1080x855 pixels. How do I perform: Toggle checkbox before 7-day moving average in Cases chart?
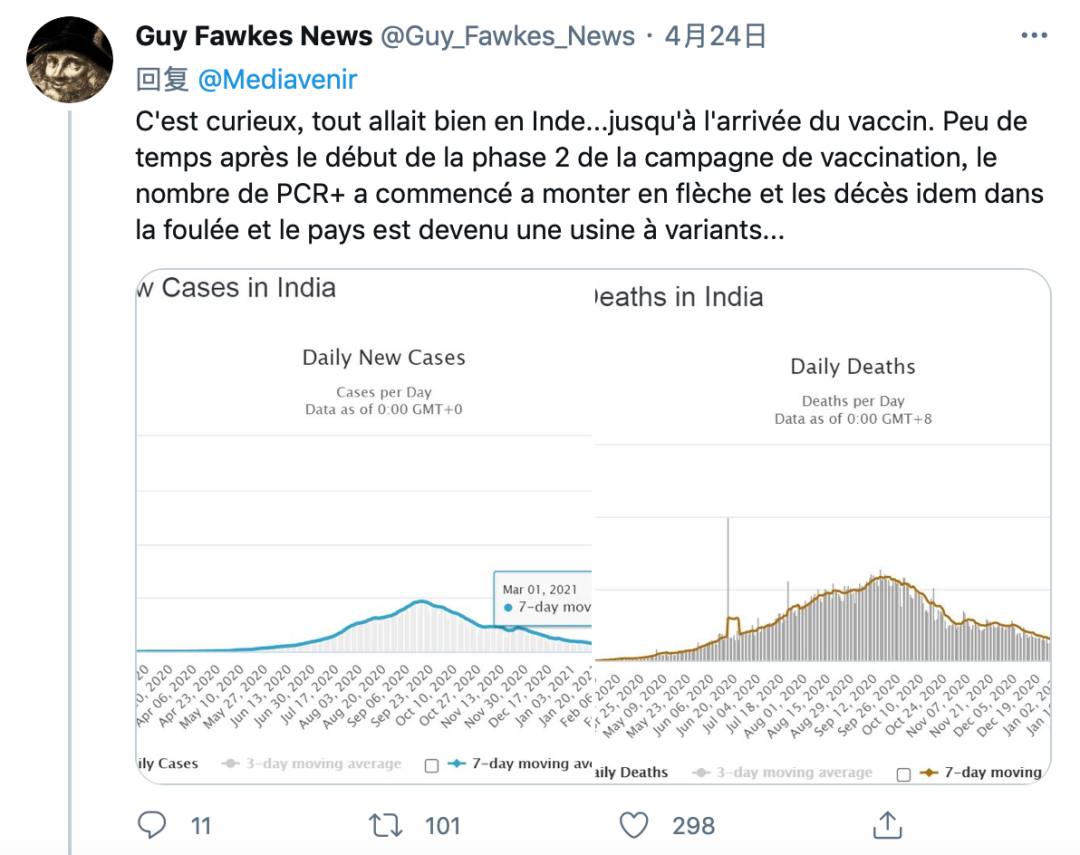432,766
